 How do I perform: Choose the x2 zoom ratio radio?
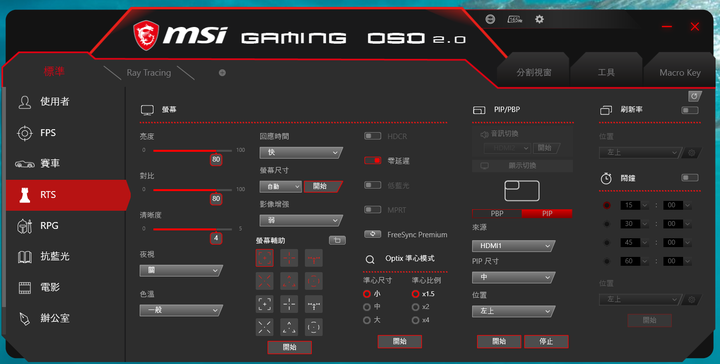coord(416,307)
